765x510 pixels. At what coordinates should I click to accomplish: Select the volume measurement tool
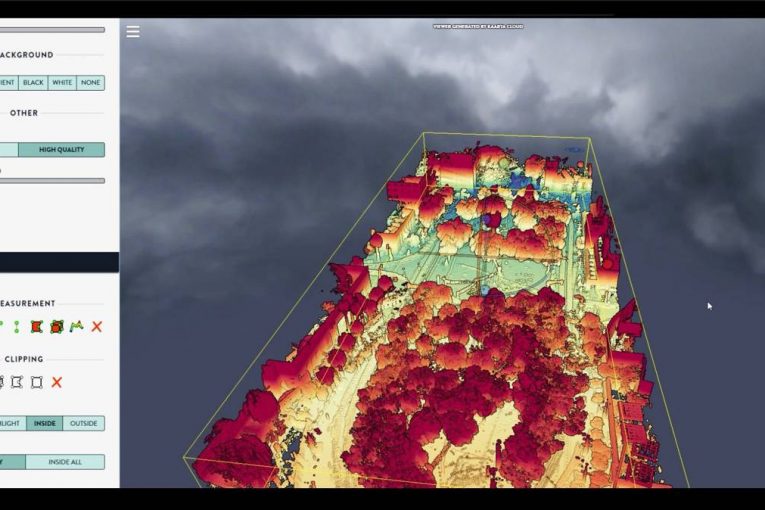[x=57, y=326]
